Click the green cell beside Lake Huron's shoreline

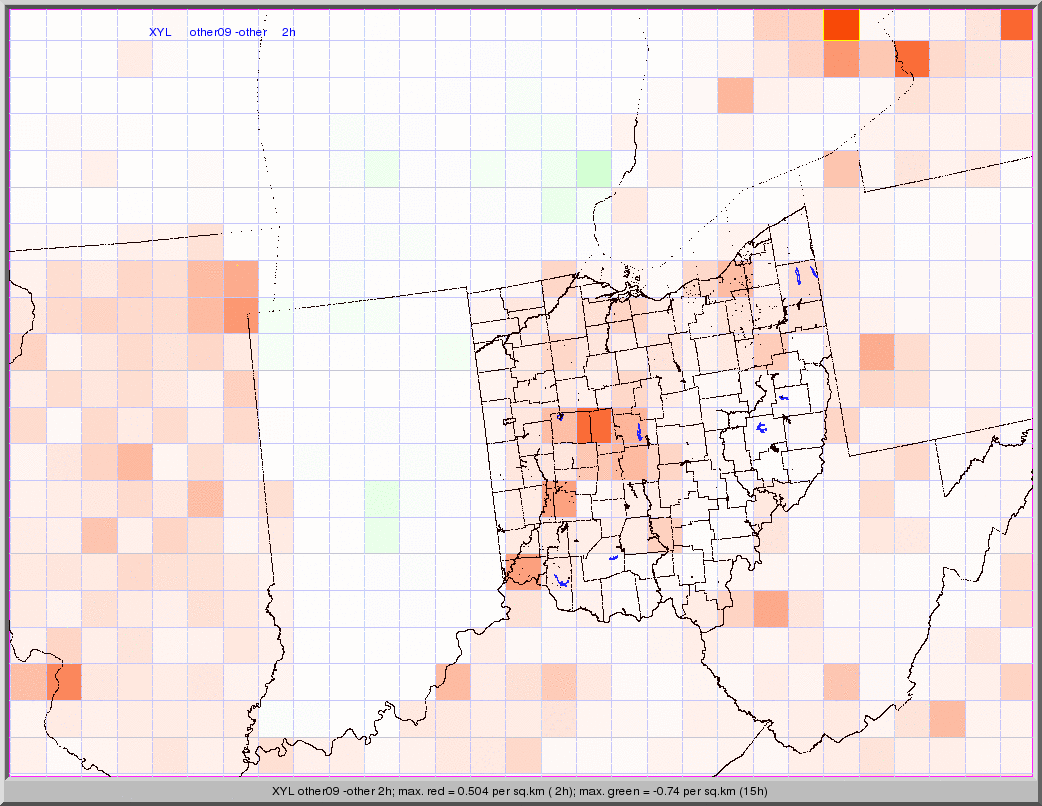(594, 169)
